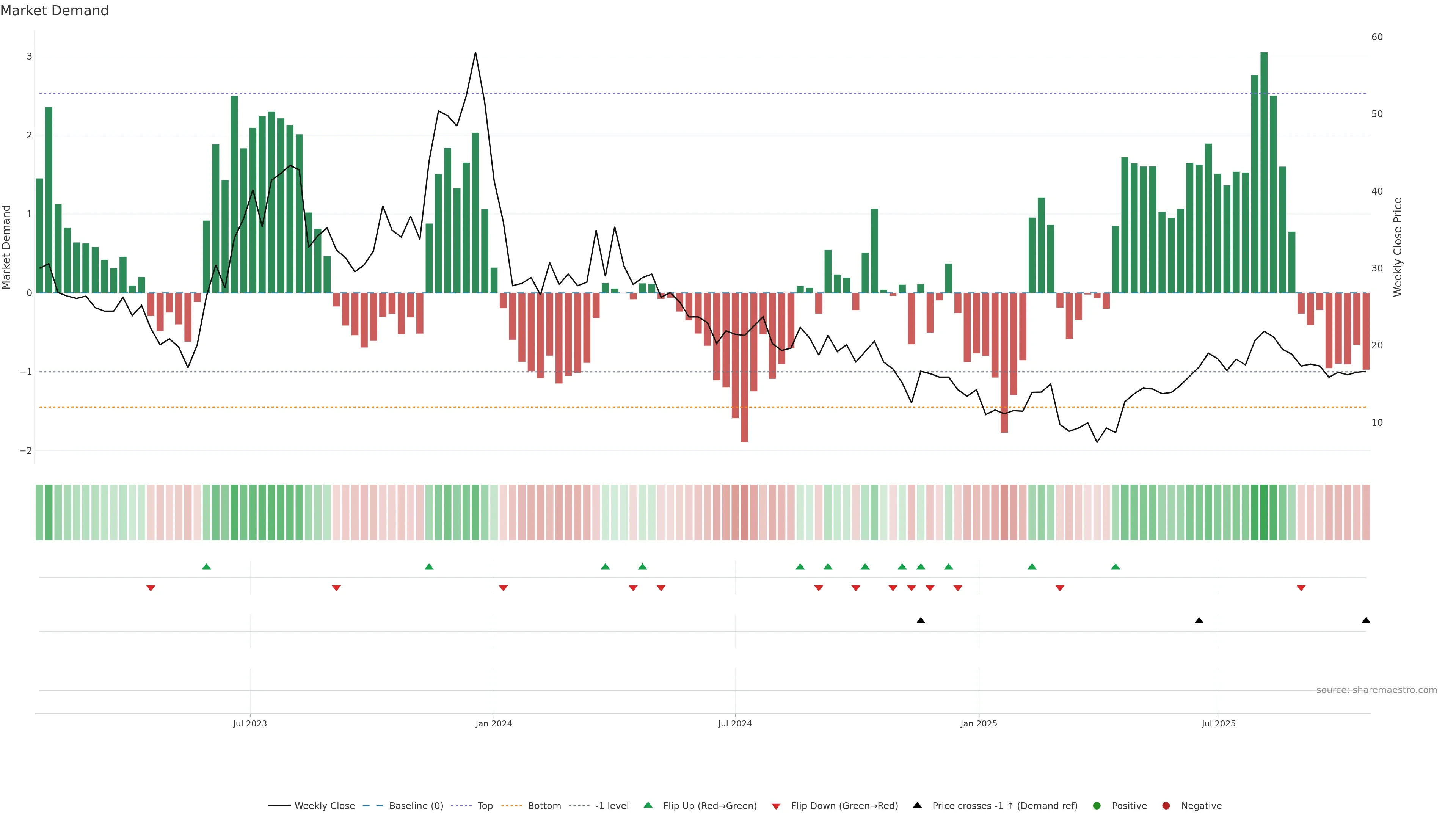Toggle the Top dotted line legend entry
This screenshot has height=819, width=1456.
coord(485,805)
